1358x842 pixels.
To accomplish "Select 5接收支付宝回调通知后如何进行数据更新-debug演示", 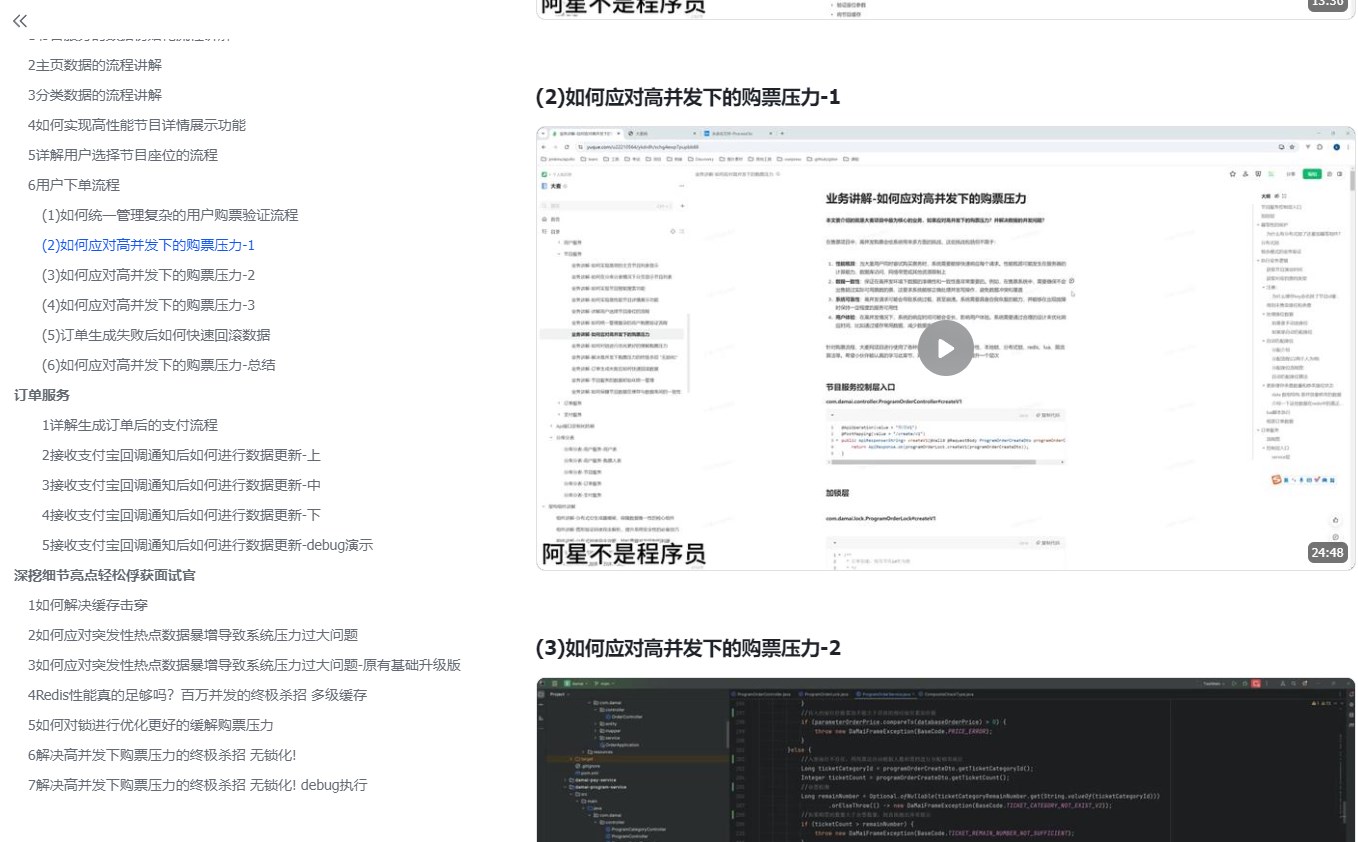I will [x=208, y=545].
